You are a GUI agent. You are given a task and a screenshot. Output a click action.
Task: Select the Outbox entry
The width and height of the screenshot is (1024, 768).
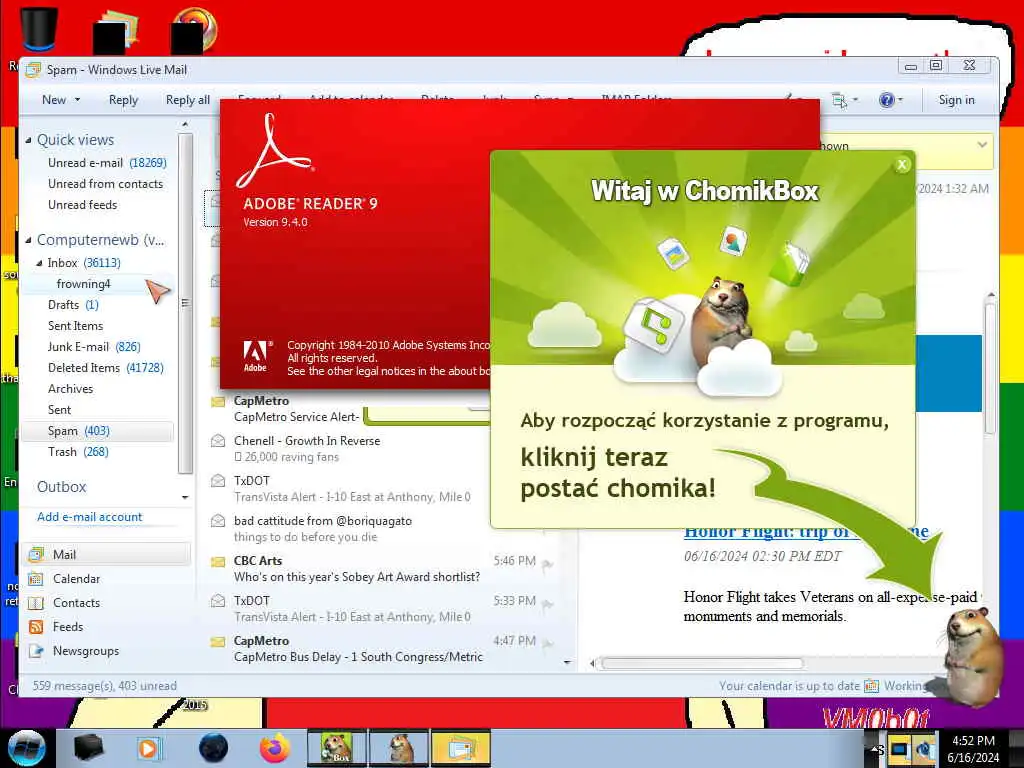pyautogui.click(x=61, y=487)
